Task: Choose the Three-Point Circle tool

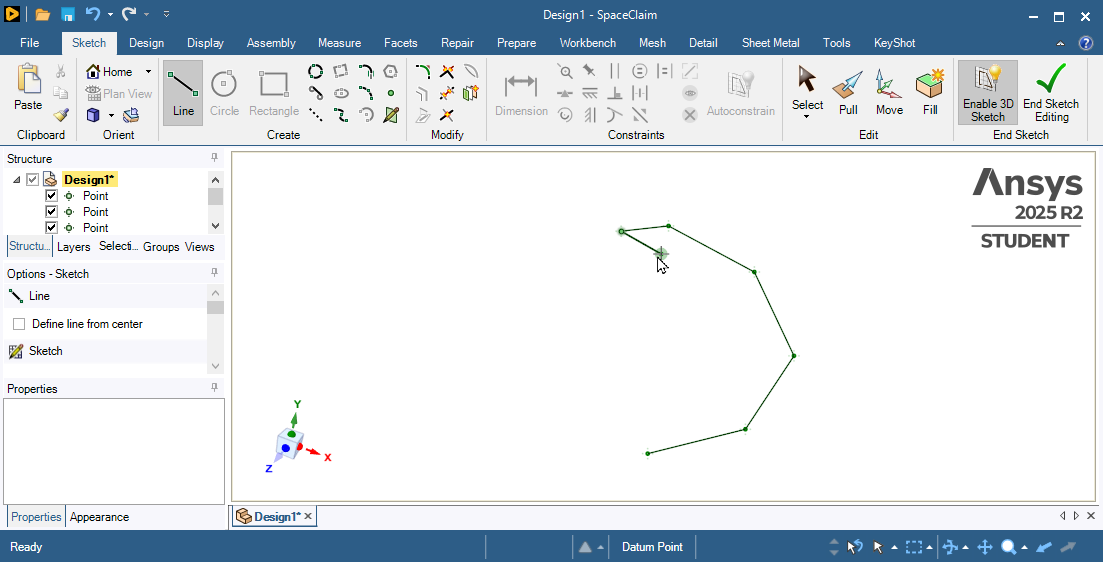Action: tap(316, 71)
